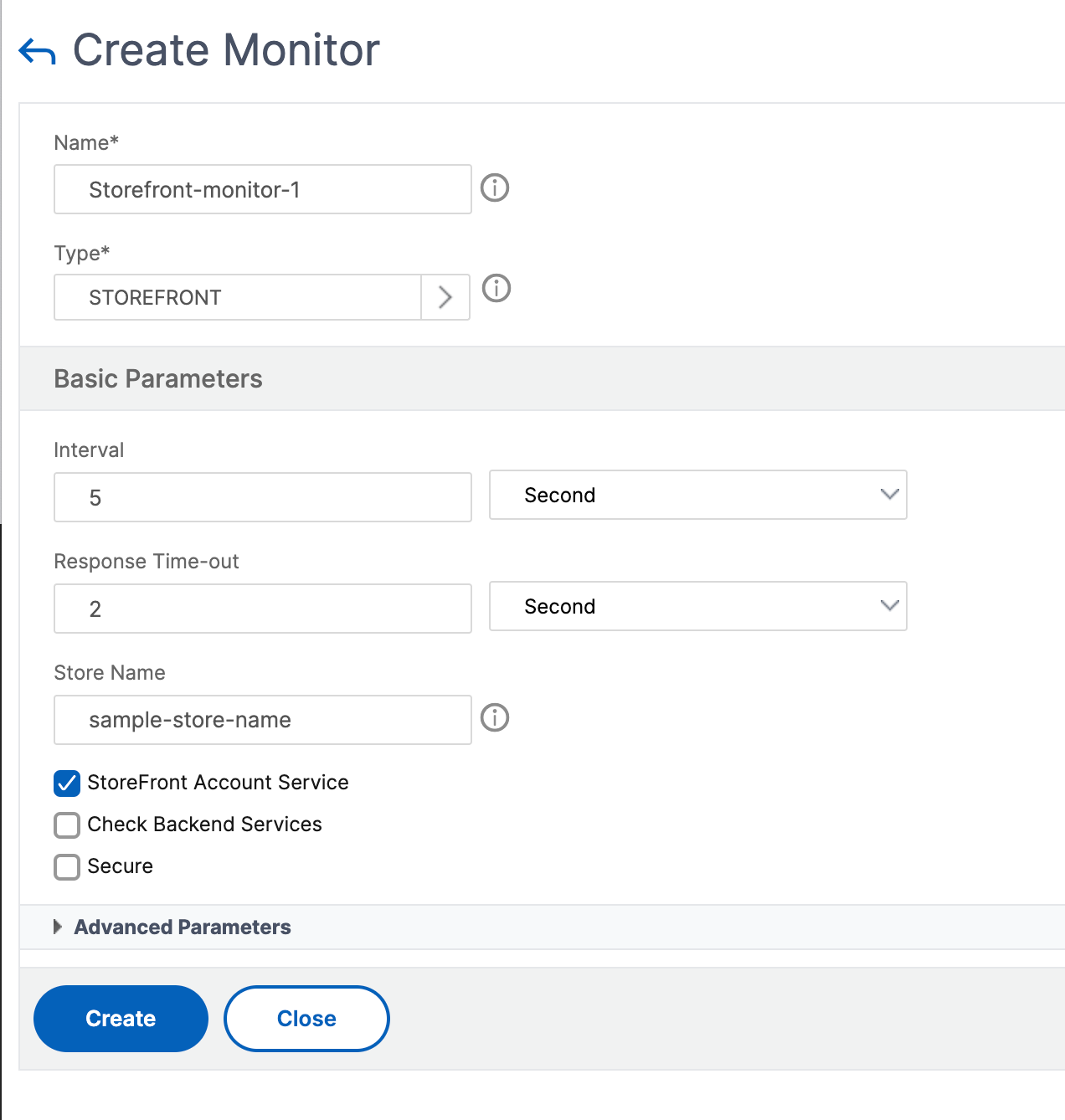This screenshot has width=1065, height=1120.
Task: Focus the Store Name input field
Action: click(263, 720)
